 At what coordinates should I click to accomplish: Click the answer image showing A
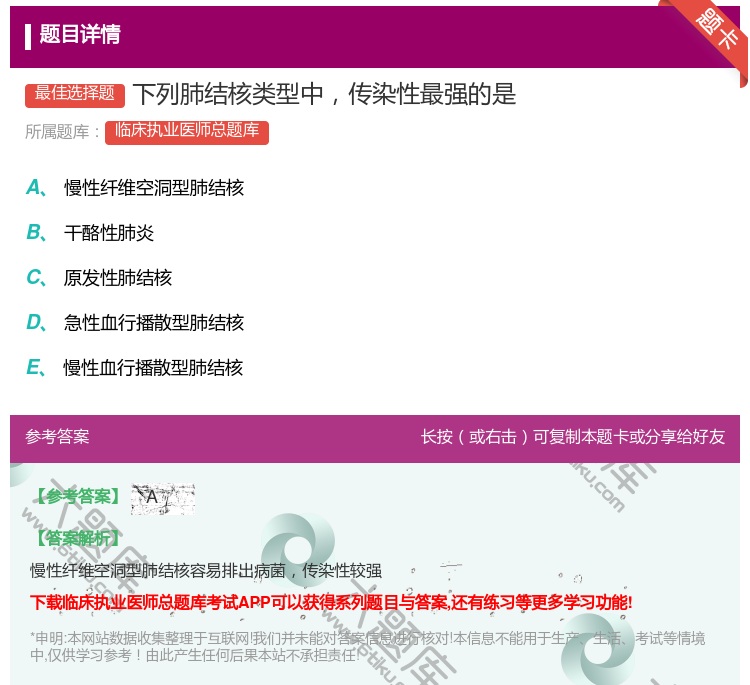pos(163,499)
